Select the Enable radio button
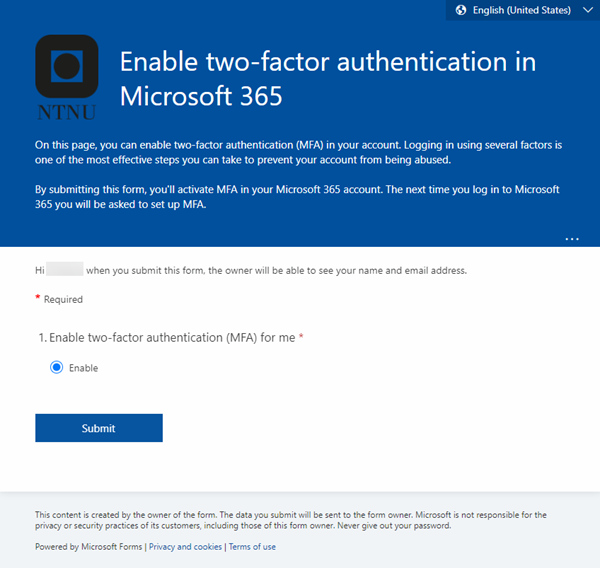The height and width of the screenshot is (568, 600). [57, 367]
